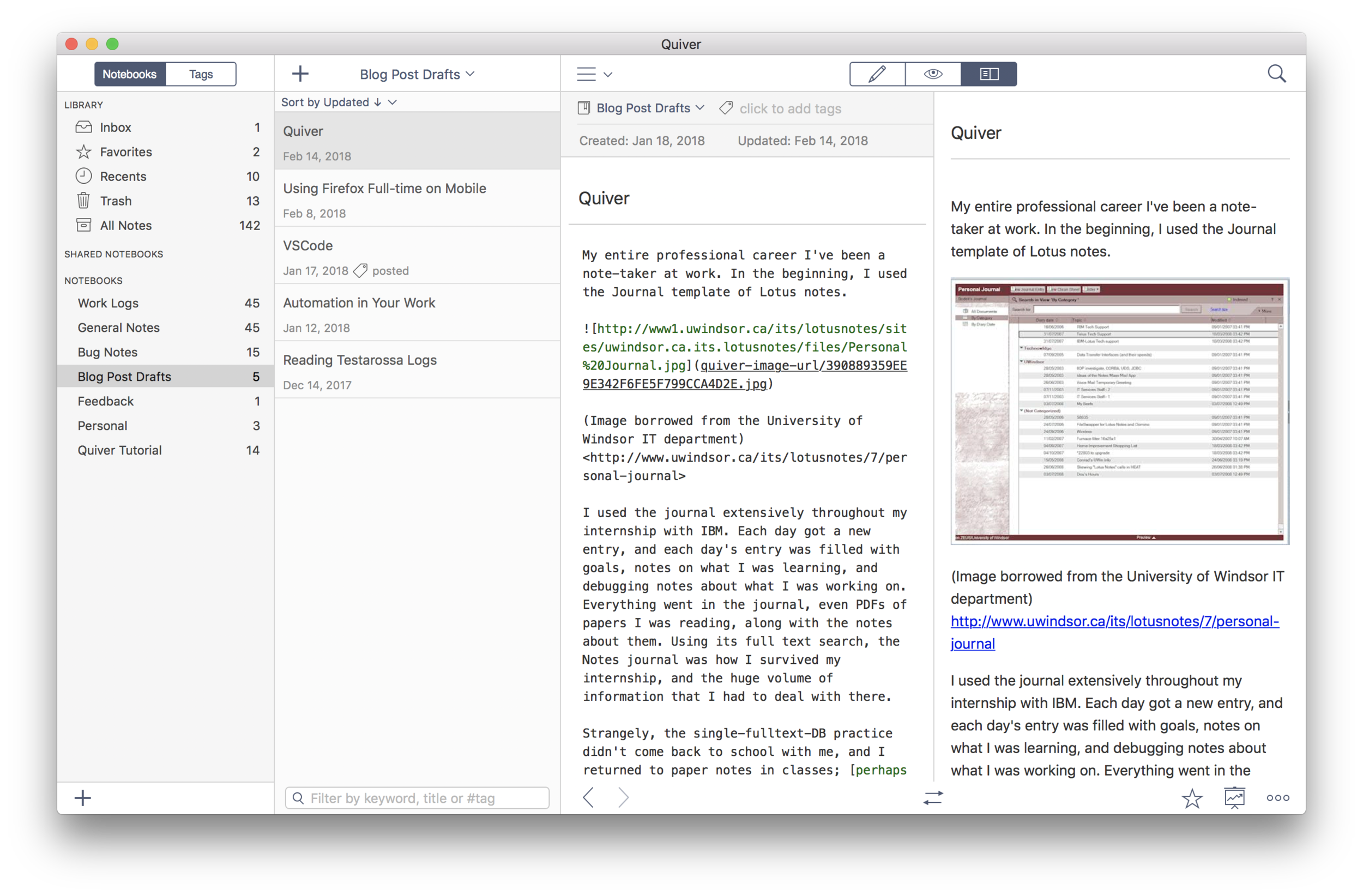
Task: Select the Feedback notebook
Action: (166, 401)
